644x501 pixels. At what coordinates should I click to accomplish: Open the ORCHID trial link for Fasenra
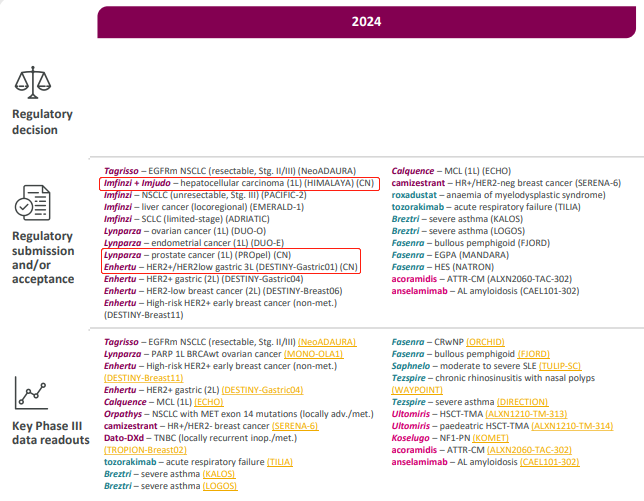tap(485, 342)
